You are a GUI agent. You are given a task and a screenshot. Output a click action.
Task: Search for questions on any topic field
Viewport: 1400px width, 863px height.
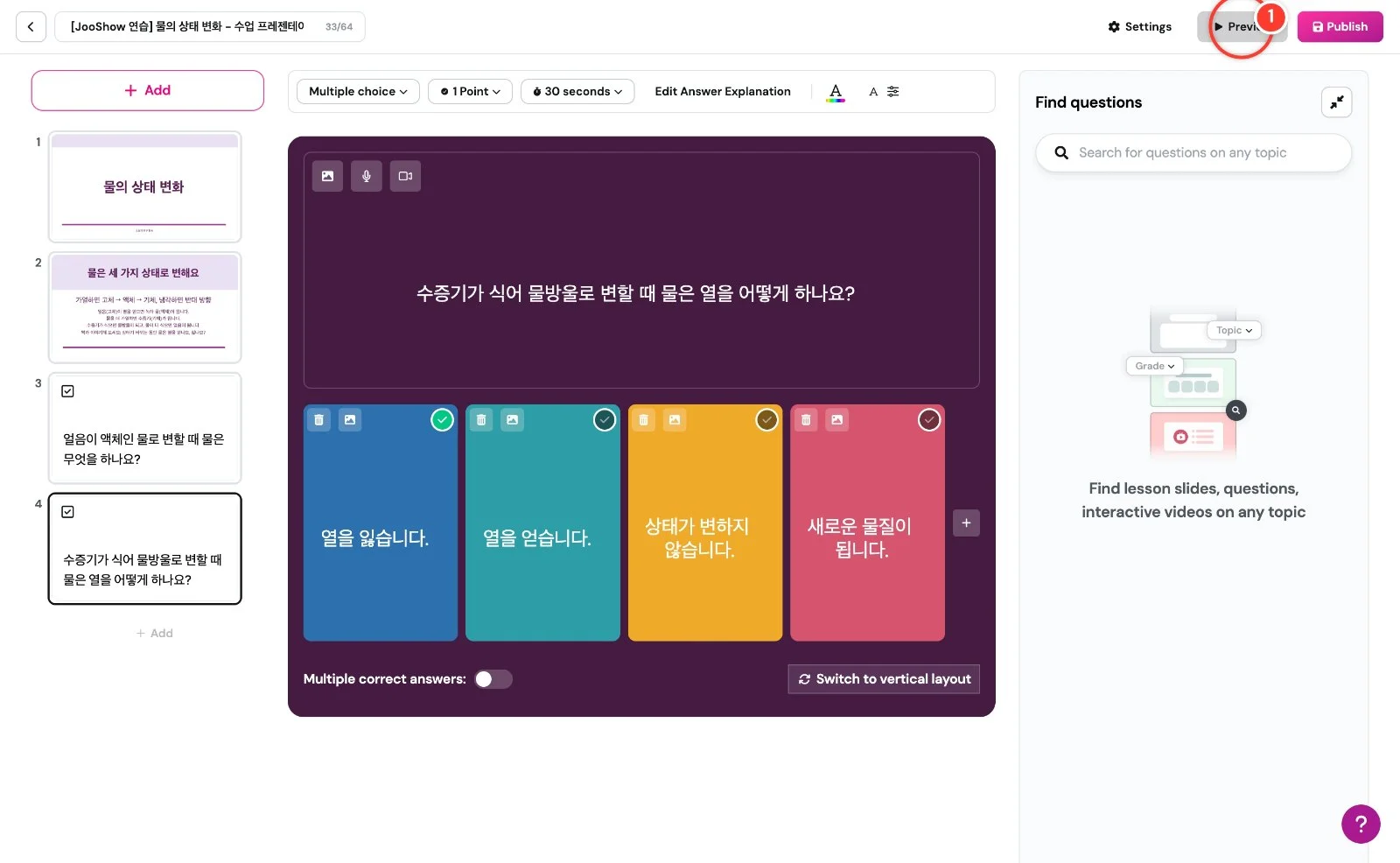pyautogui.click(x=1193, y=153)
